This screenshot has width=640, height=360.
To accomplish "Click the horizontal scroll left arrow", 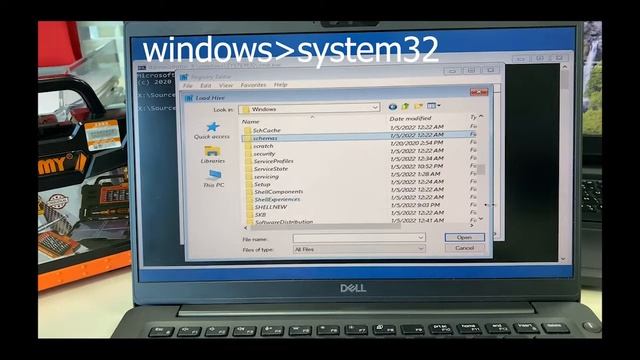I will 245,227.
